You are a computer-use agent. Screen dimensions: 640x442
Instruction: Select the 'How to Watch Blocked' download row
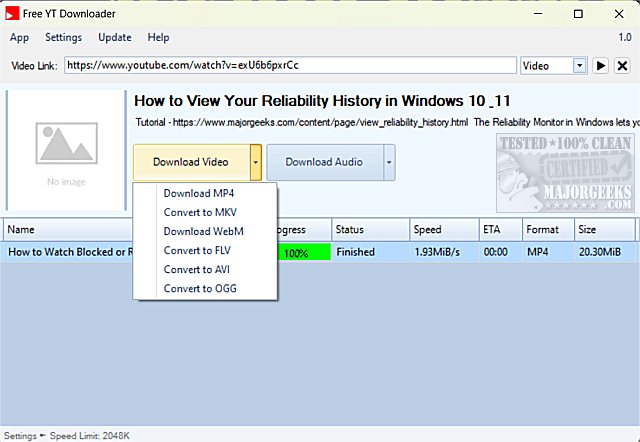coord(320,252)
